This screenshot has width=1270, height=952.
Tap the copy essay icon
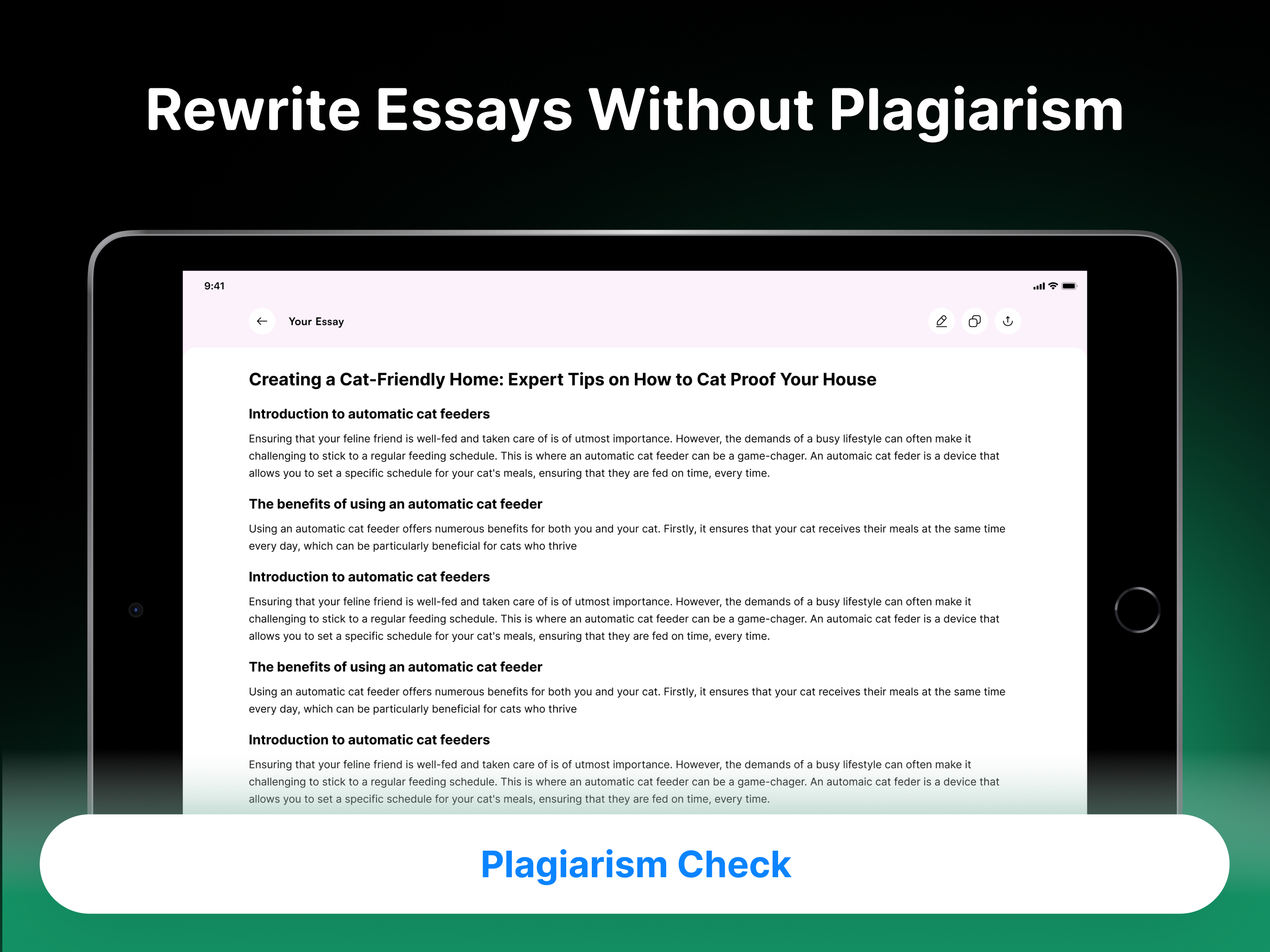974,321
